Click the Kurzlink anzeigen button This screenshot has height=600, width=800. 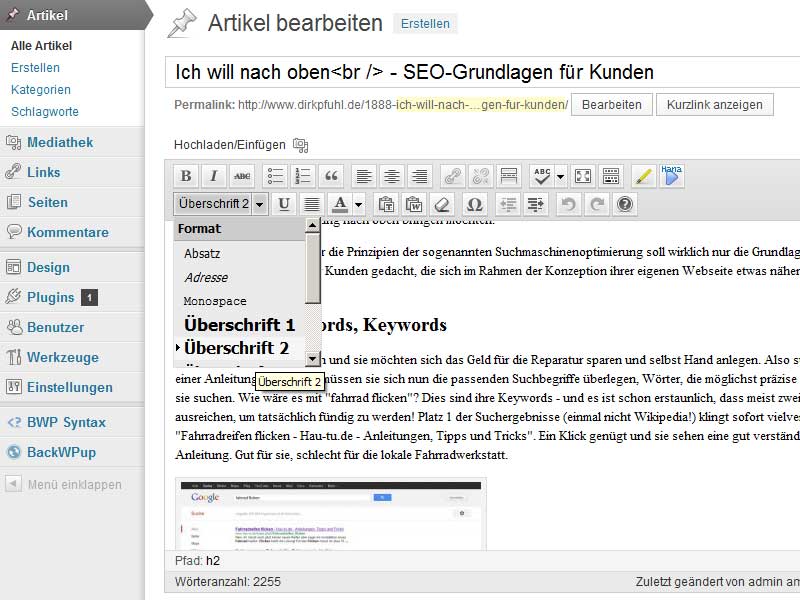click(x=714, y=105)
